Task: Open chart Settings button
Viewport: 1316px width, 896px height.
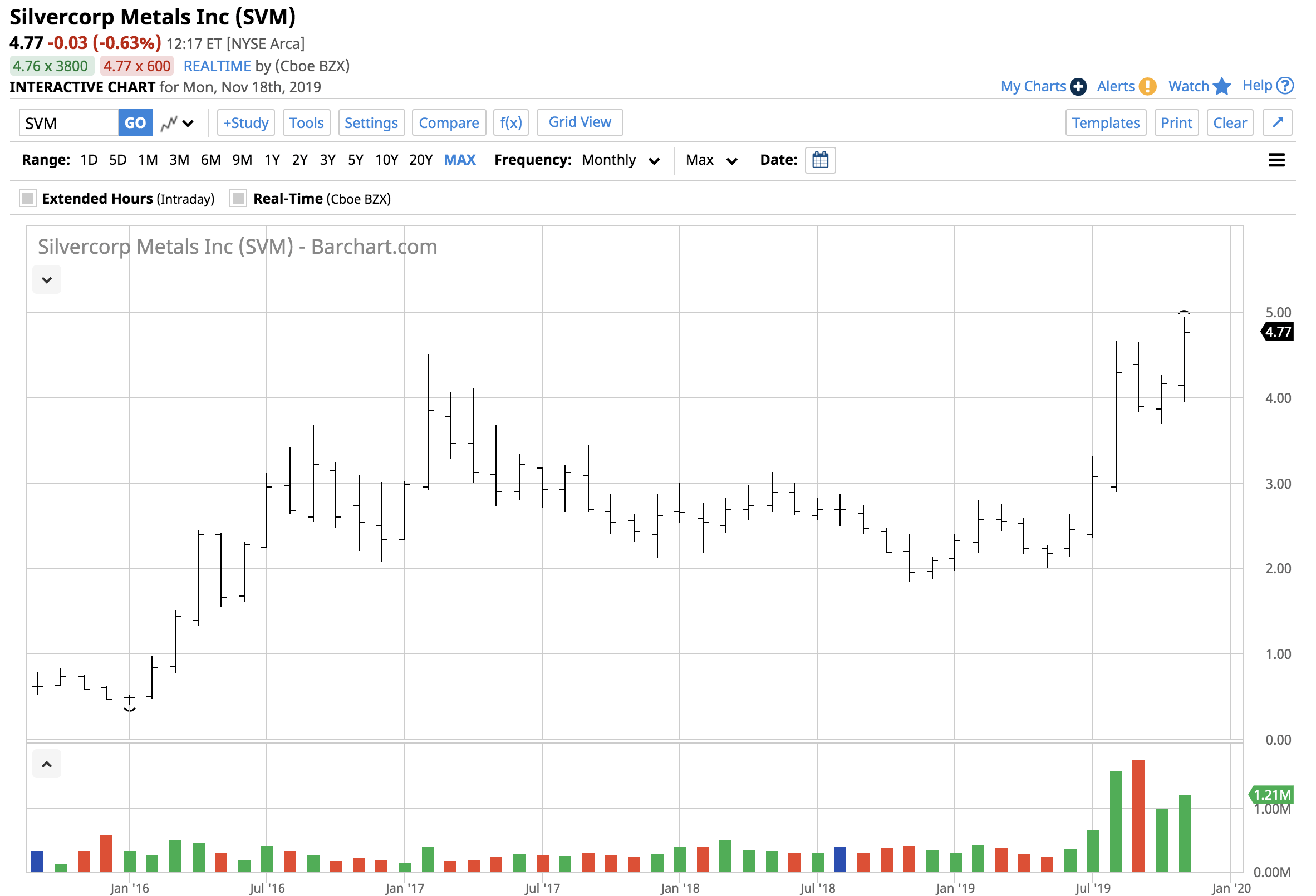Action: (371, 123)
